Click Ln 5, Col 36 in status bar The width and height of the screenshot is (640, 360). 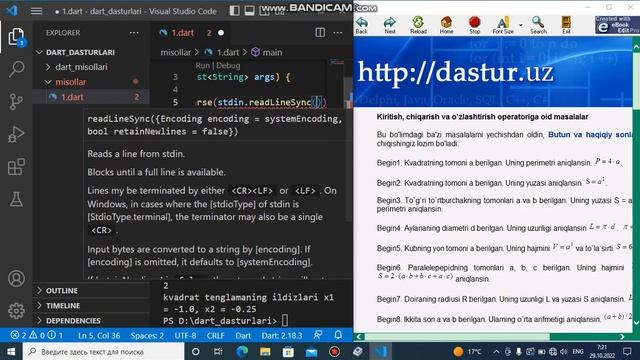coord(99,336)
